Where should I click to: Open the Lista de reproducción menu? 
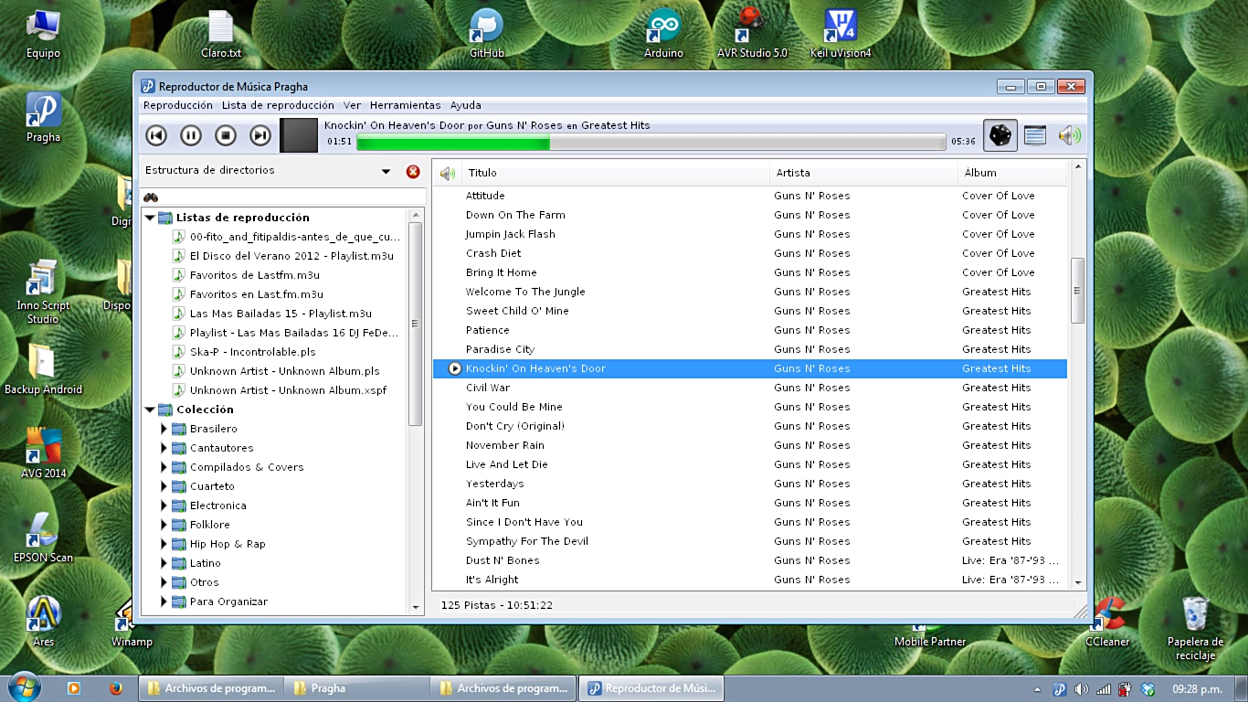pyautogui.click(x=278, y=105)
